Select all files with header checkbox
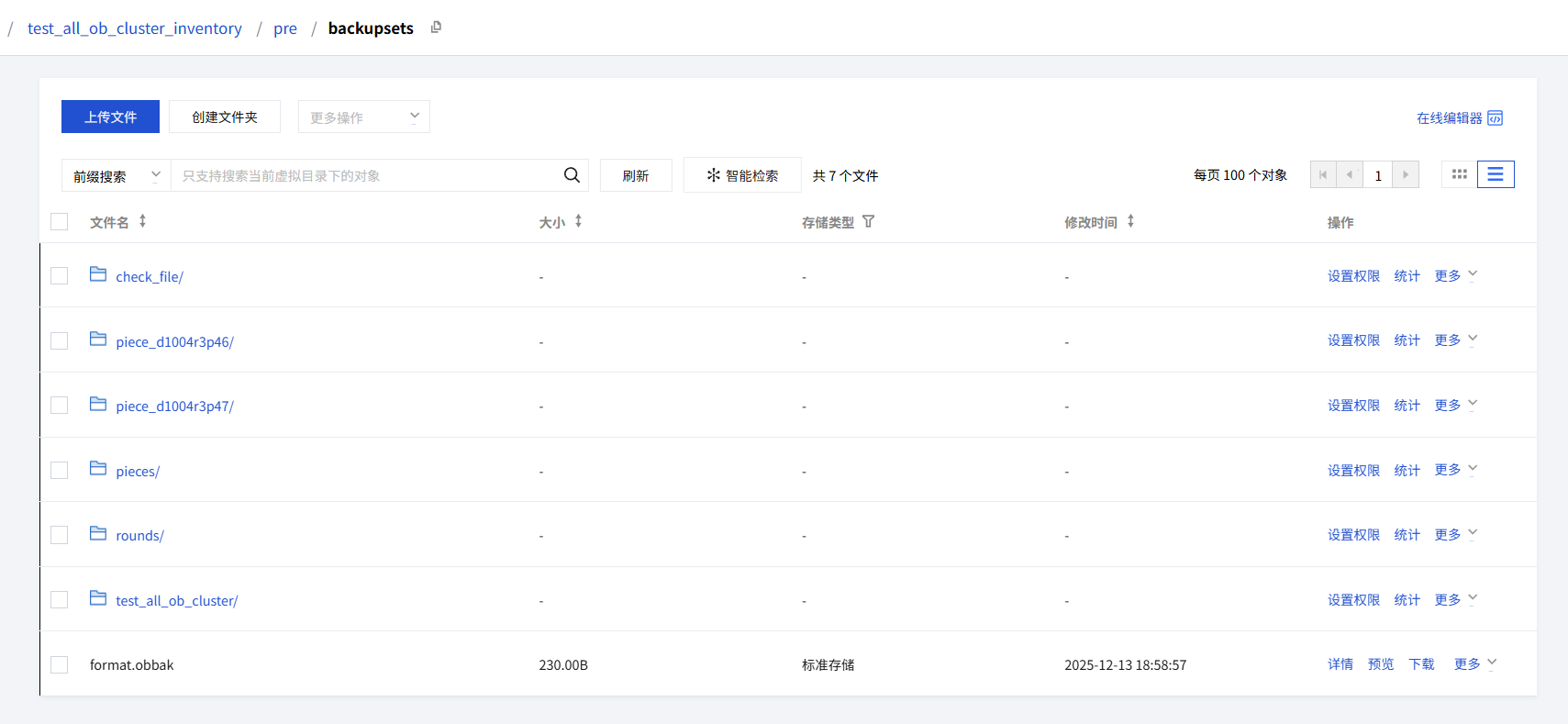The height and width of the screenshot is (724, 1568). point(60,222)
